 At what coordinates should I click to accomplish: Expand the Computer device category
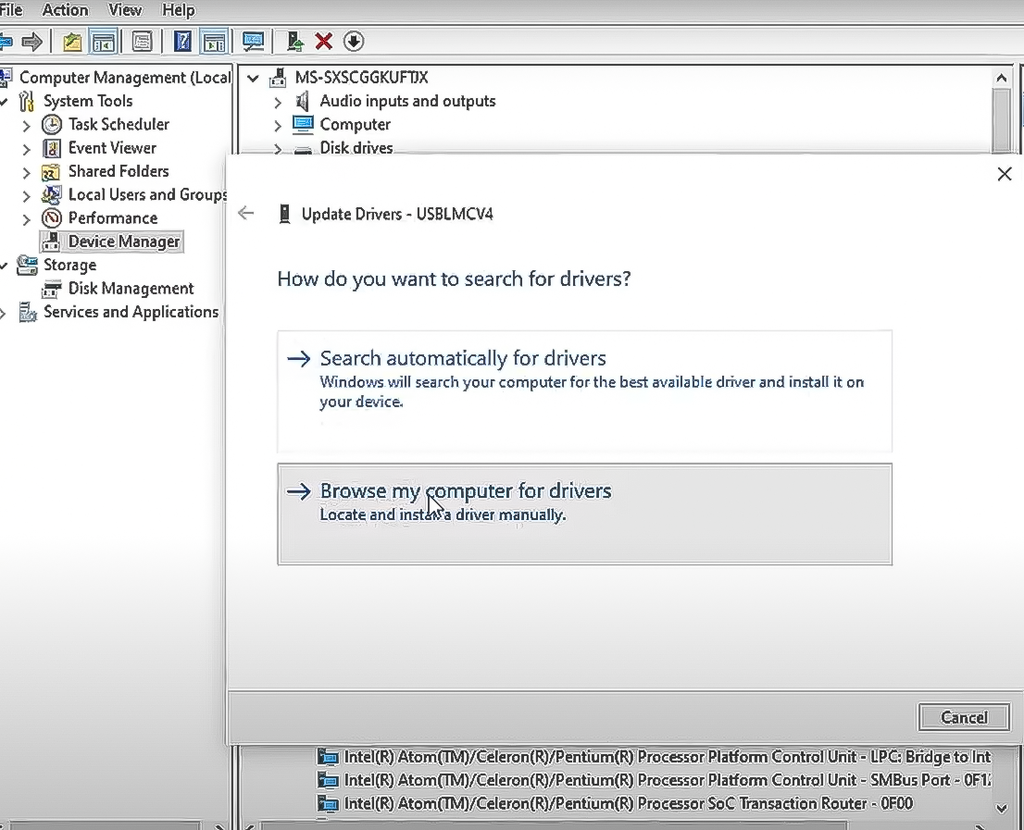278,125
